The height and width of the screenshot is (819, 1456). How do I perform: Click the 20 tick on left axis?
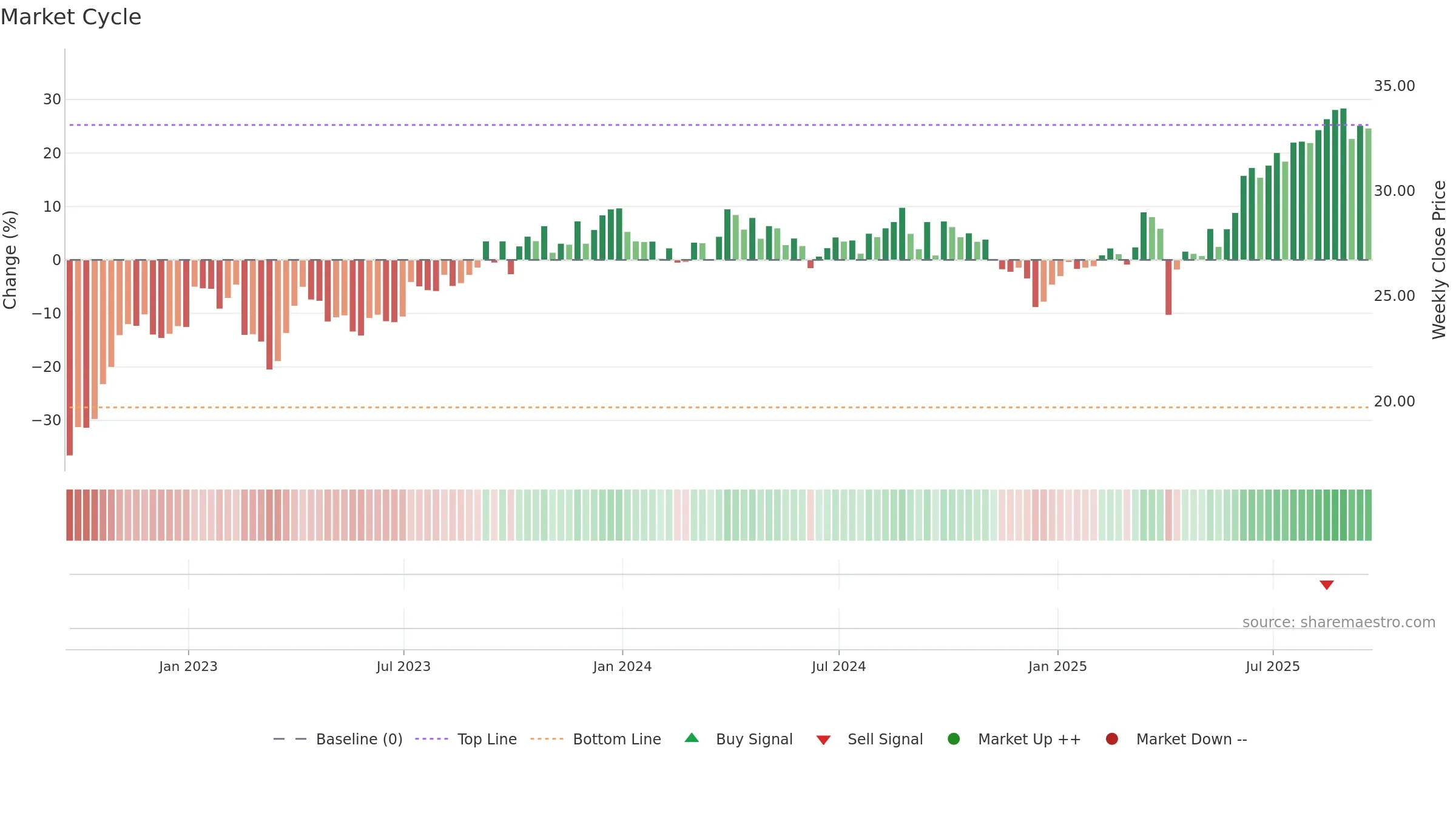tap(52, 153)
